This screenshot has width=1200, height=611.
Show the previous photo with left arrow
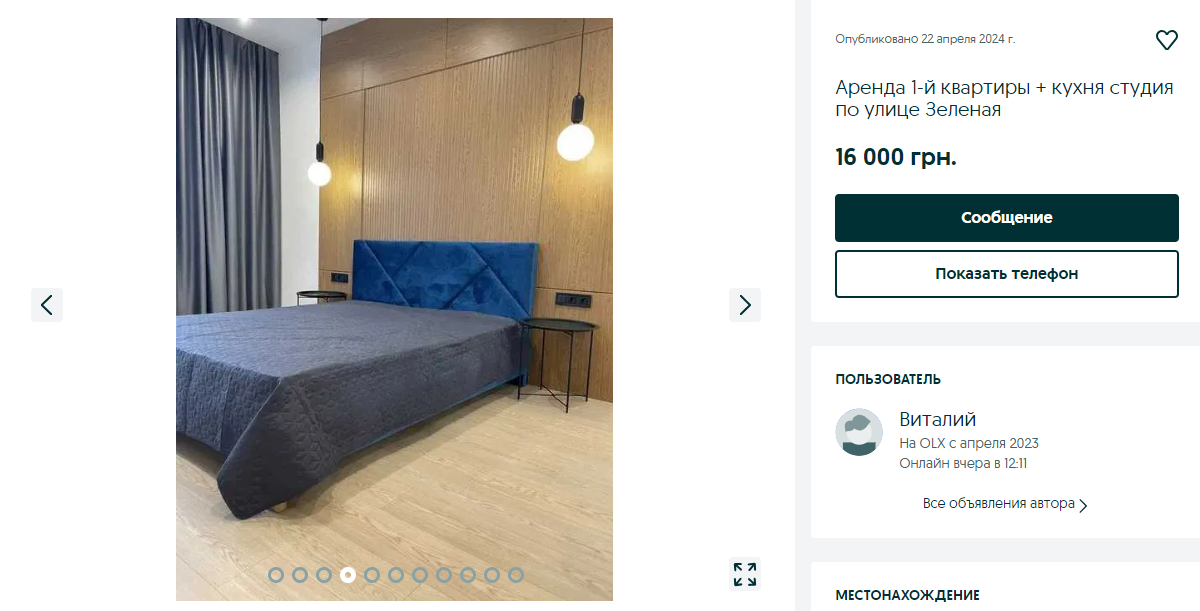[47, 305]
